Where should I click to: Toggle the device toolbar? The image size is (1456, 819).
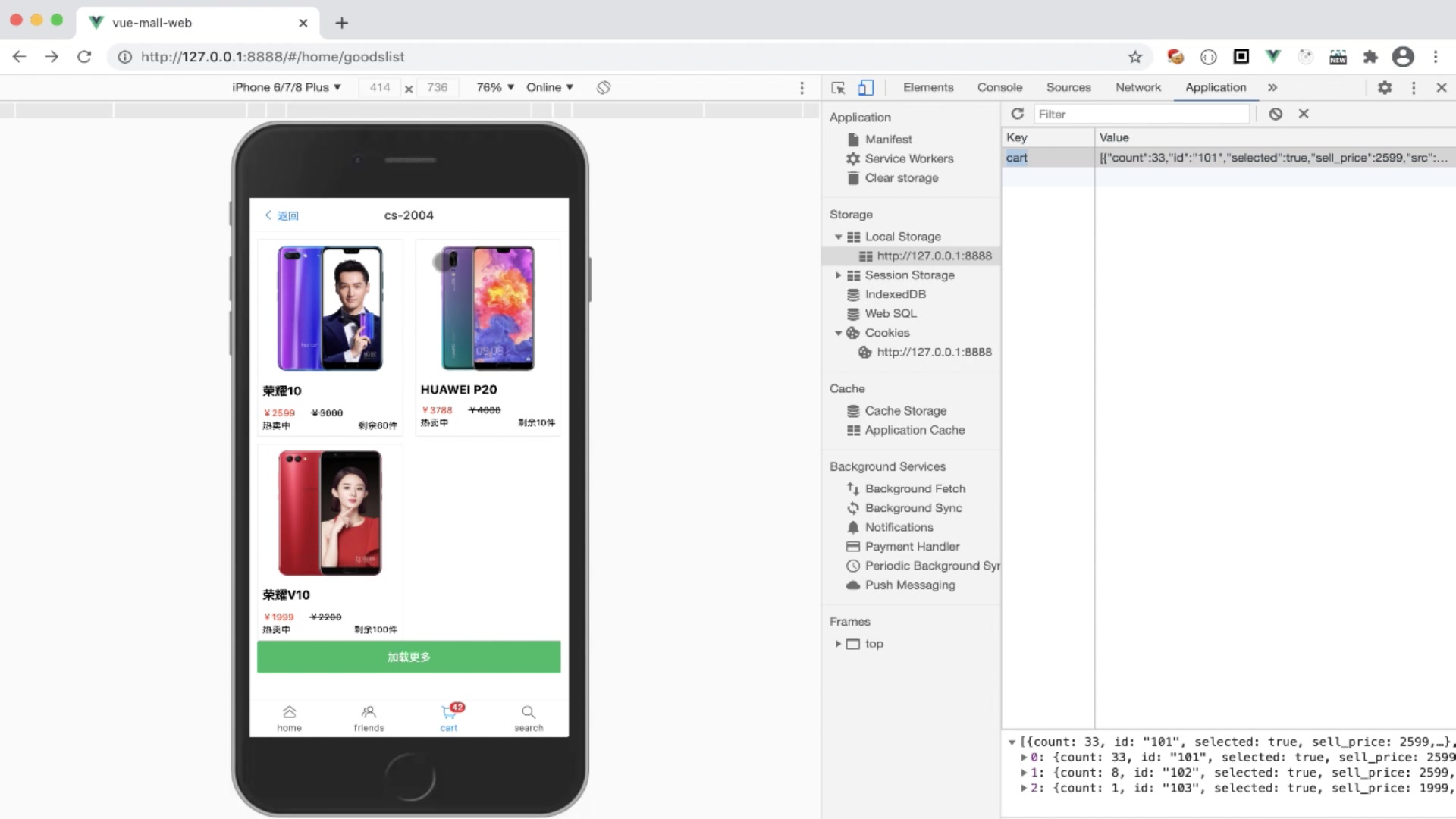coord(865,88)
